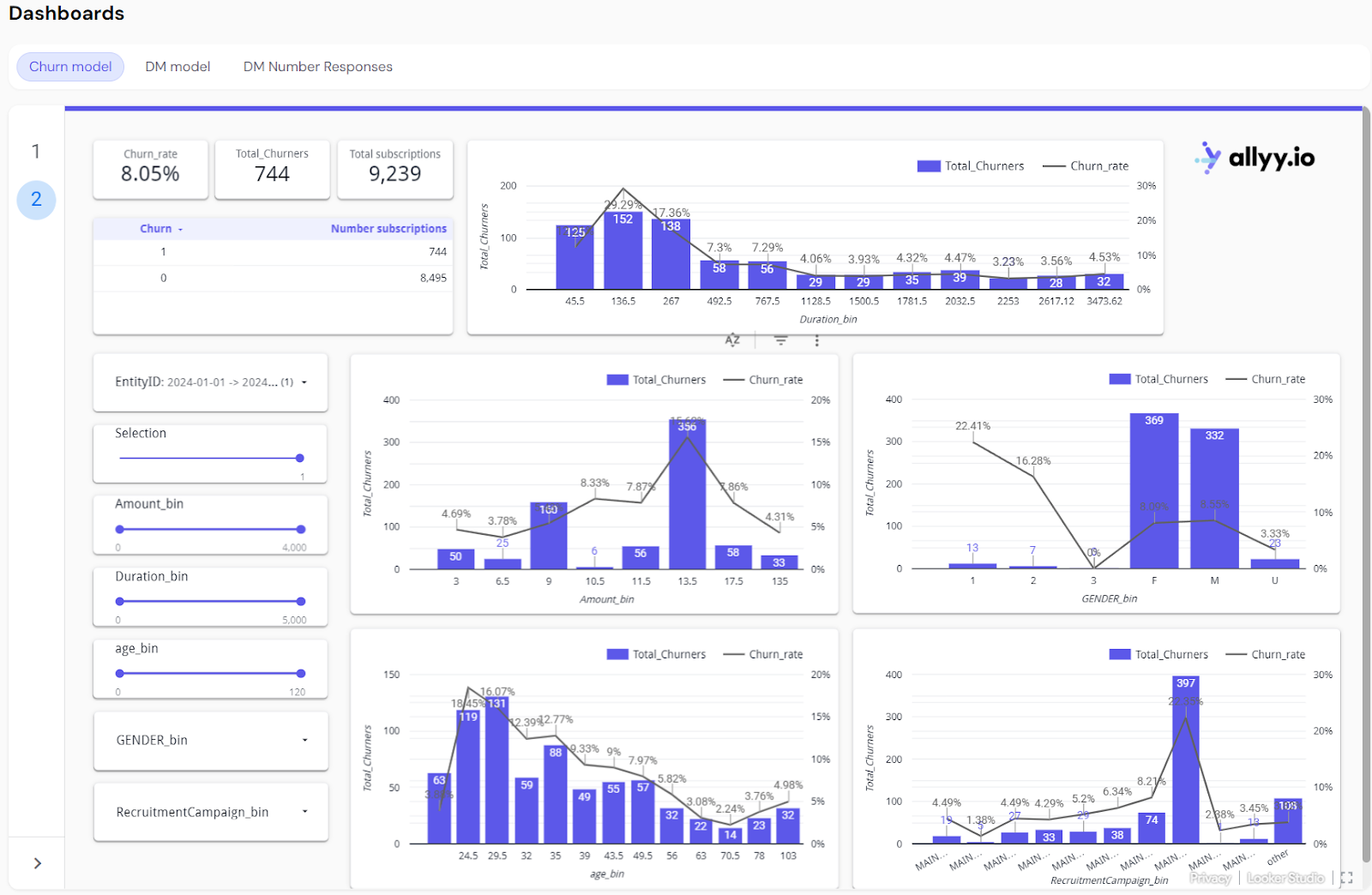
Task: Click the Amount_bin slider right handle
Action: tap(300, 529)
